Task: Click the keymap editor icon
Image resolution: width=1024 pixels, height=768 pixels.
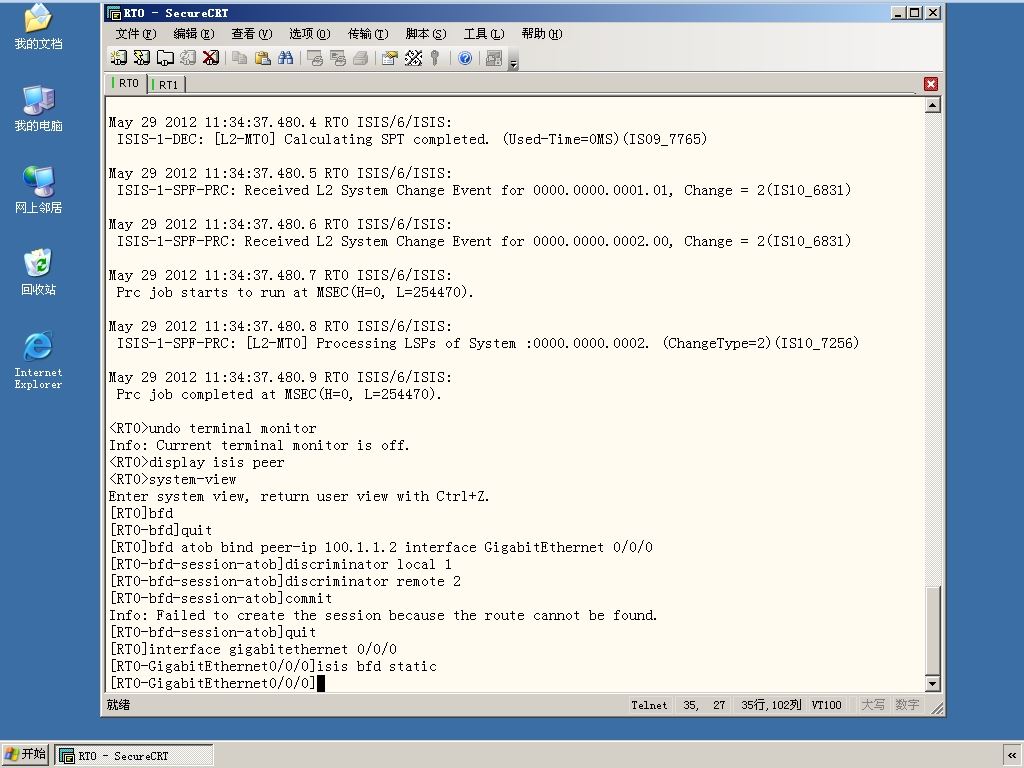Action: click(413, 58)
